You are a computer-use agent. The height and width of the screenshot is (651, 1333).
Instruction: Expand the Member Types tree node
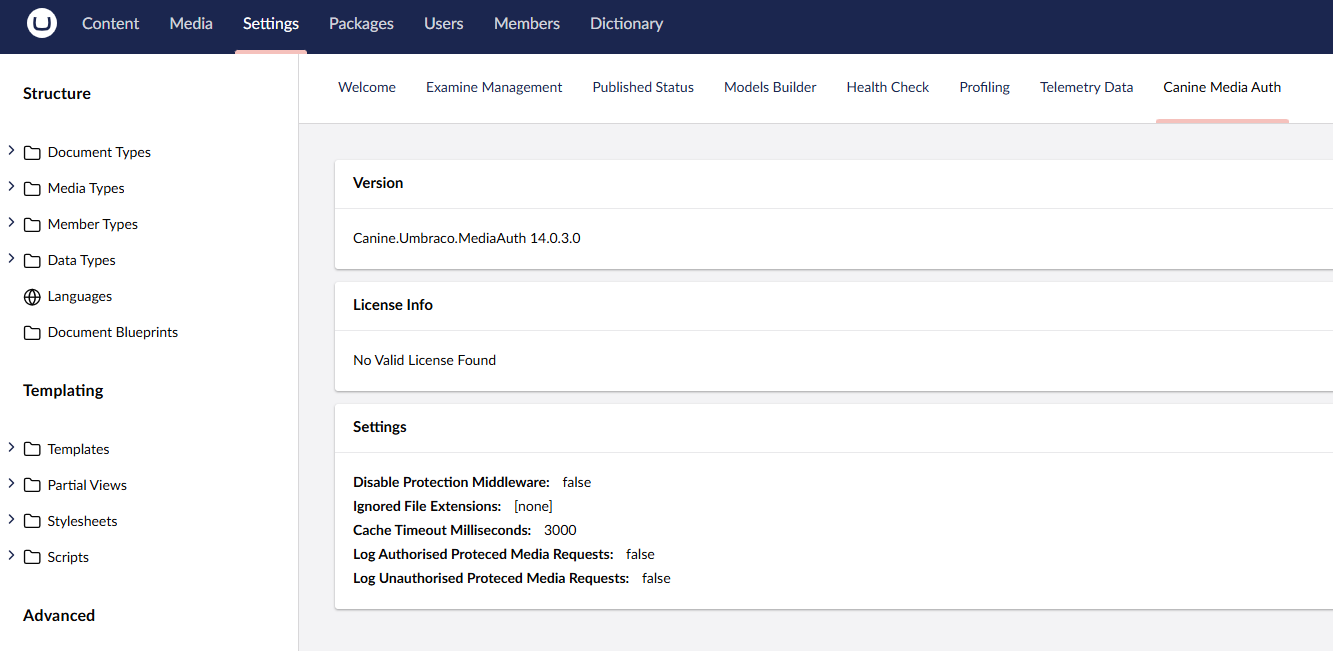[11, 223]
